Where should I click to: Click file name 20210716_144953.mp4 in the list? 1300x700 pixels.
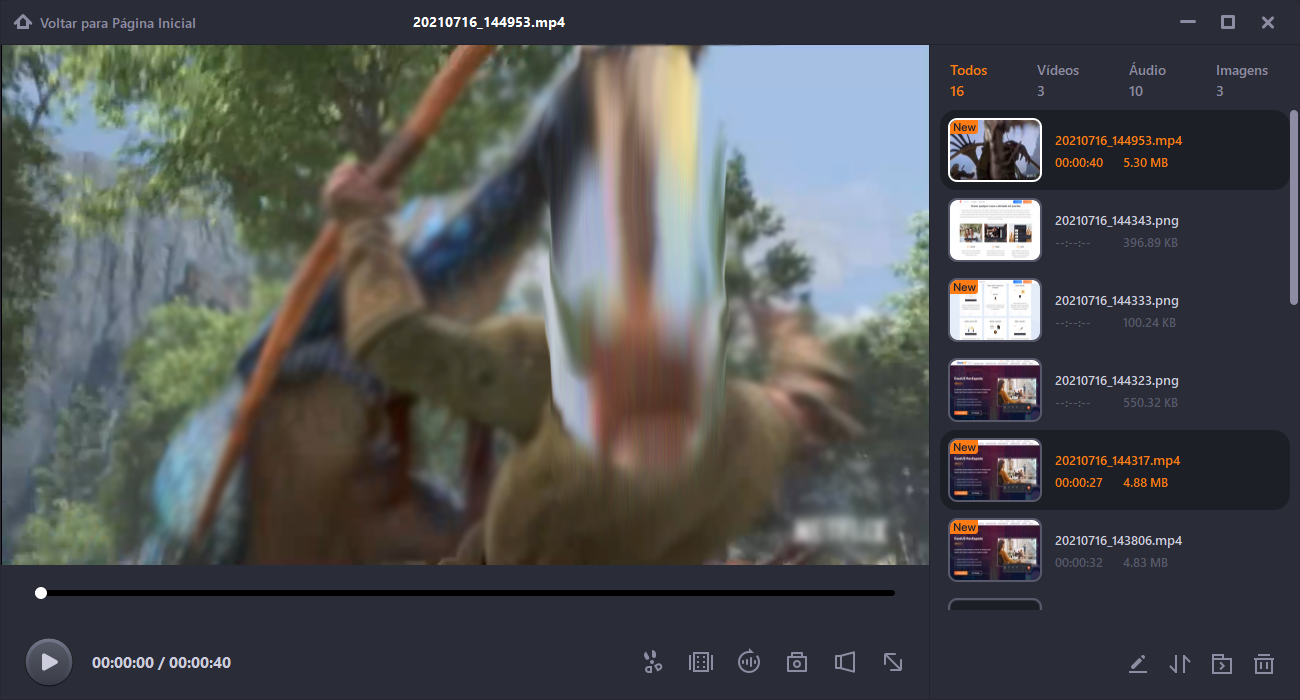tap(1118, 141)
